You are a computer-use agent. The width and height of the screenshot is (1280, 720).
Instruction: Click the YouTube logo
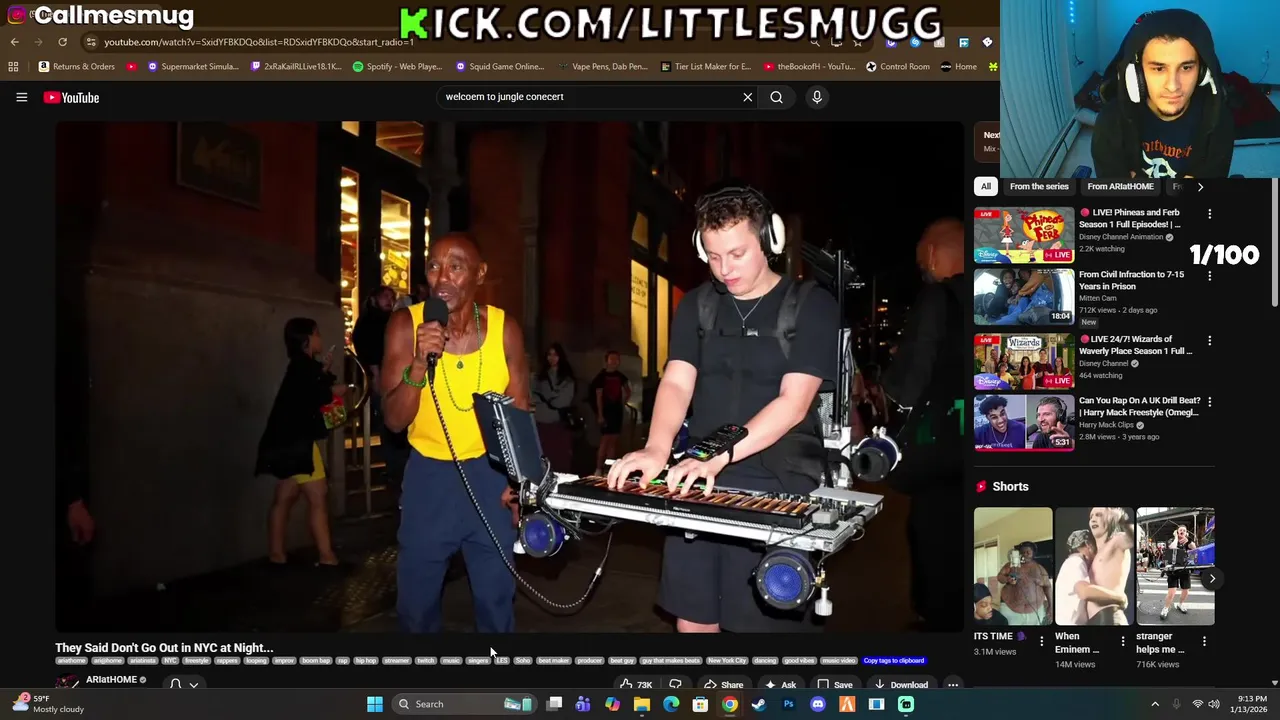click(x=71, y=97)
